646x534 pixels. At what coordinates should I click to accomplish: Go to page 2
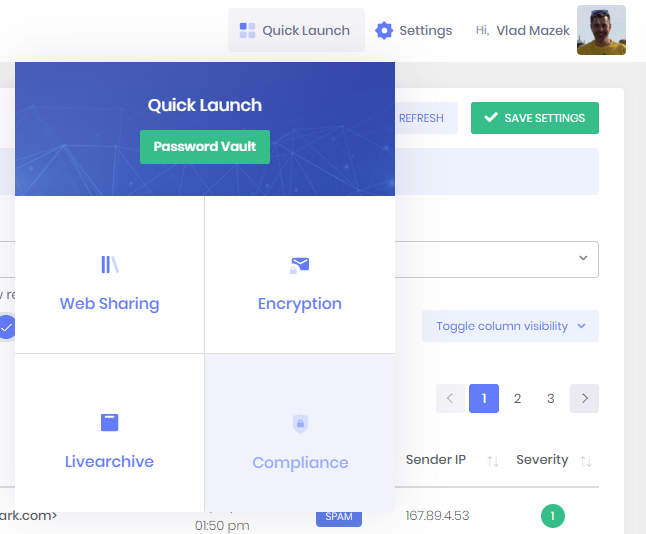click(517, 398)
